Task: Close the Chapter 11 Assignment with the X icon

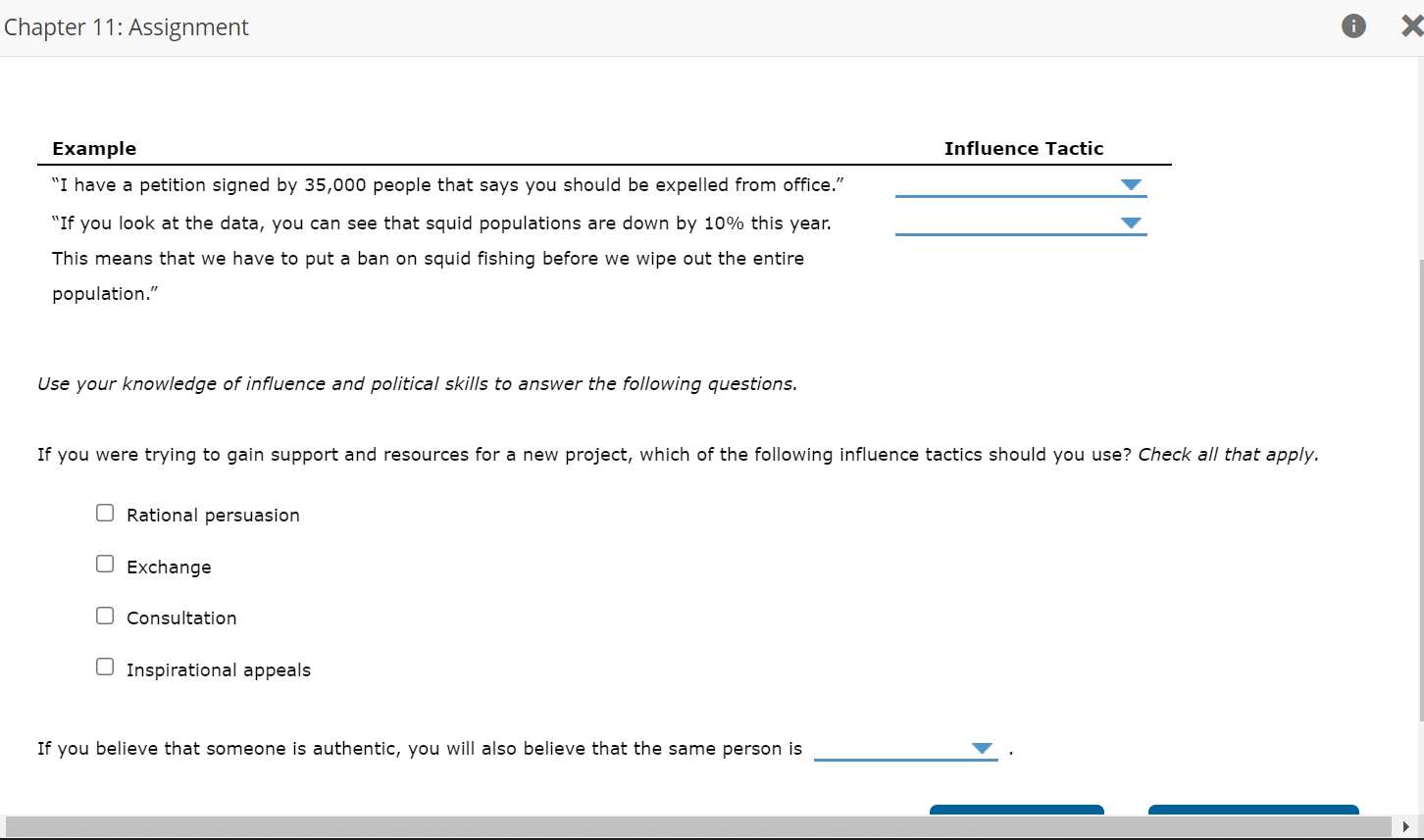Action: click(x=1410, y=26)
